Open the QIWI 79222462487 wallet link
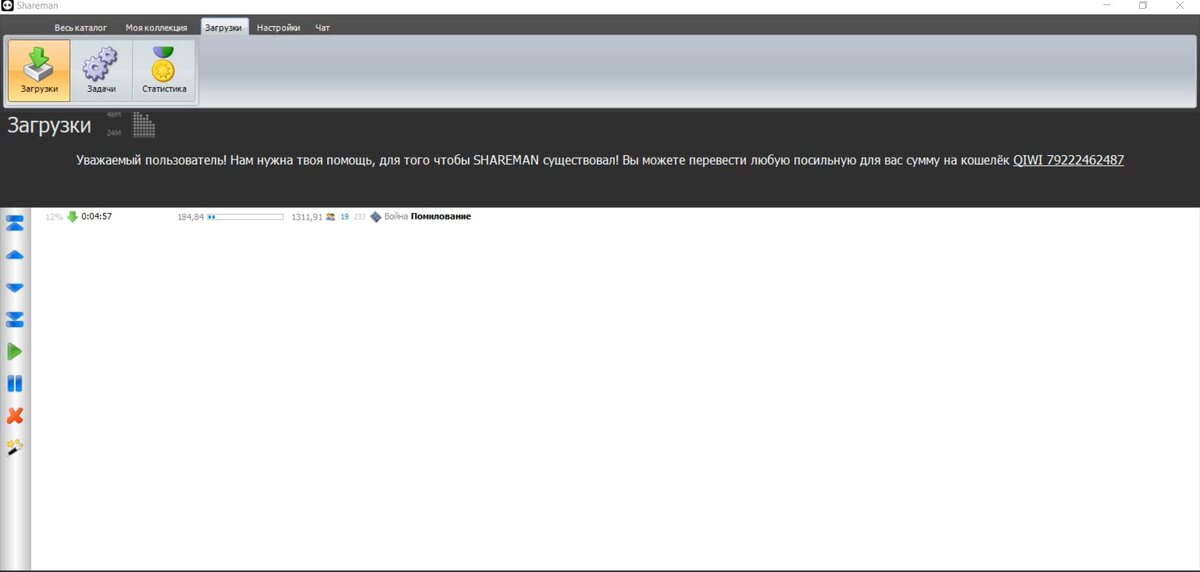1200x572 pixels. coord(1069,160)
